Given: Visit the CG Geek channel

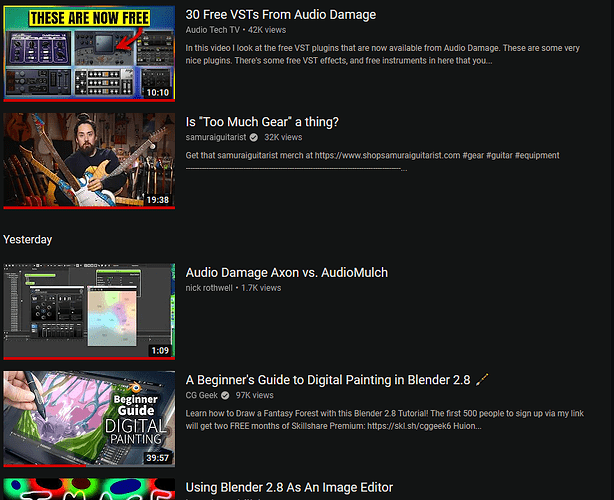Looking at the screenshot, I should point(201,395).
